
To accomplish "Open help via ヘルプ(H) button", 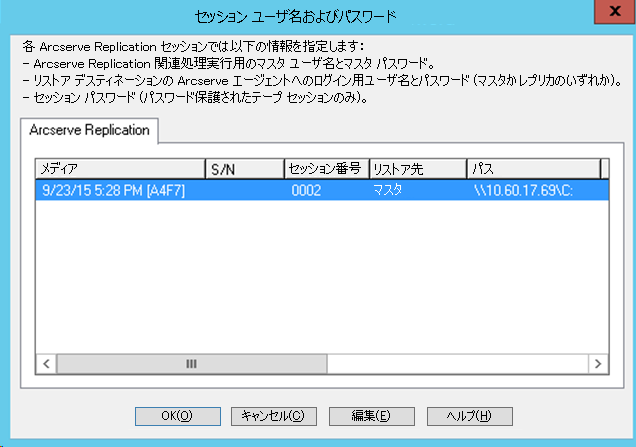I will pos(470,416).
